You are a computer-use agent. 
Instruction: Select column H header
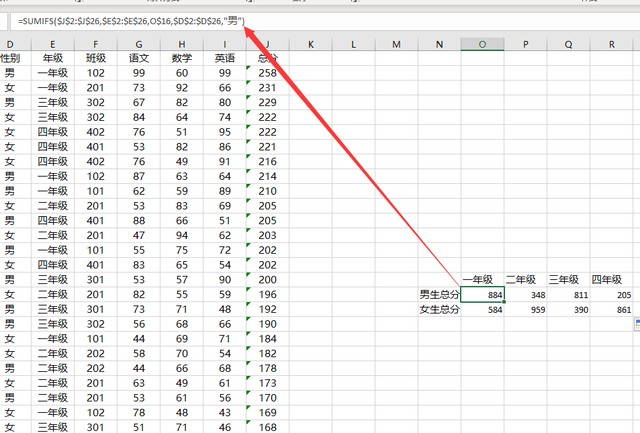pos(182,44)
